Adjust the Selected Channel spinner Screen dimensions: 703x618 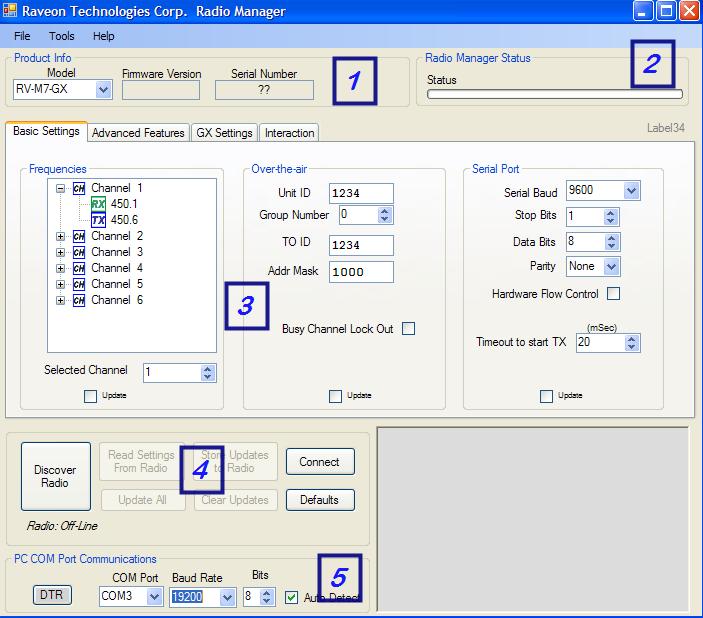(208, 373)
